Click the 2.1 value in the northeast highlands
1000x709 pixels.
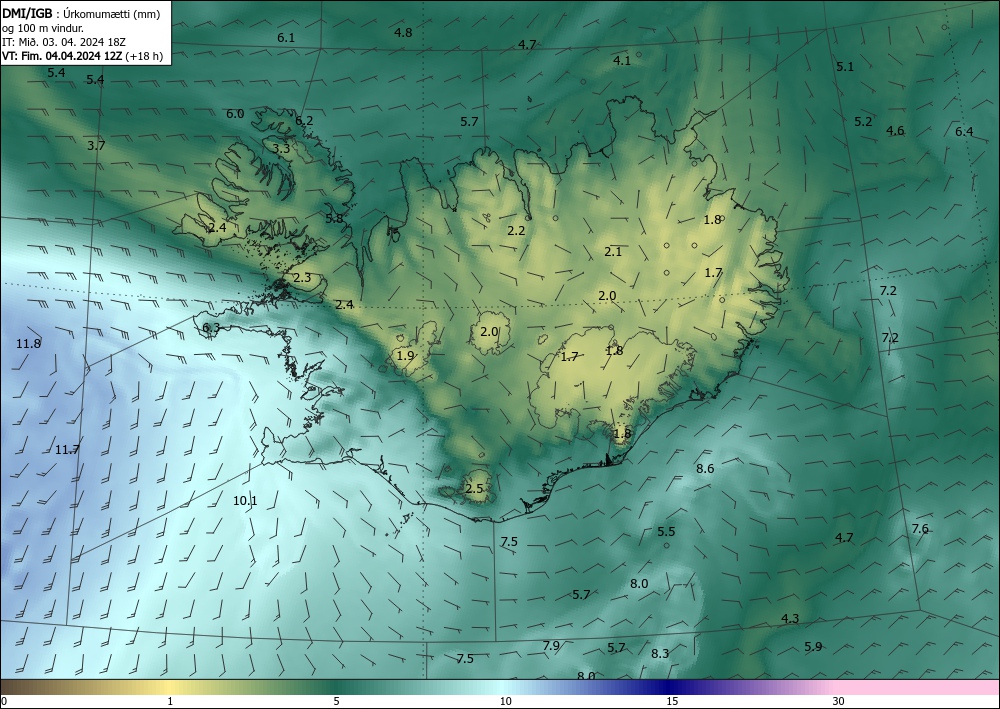pyautogui.click(x=613, y=252)
